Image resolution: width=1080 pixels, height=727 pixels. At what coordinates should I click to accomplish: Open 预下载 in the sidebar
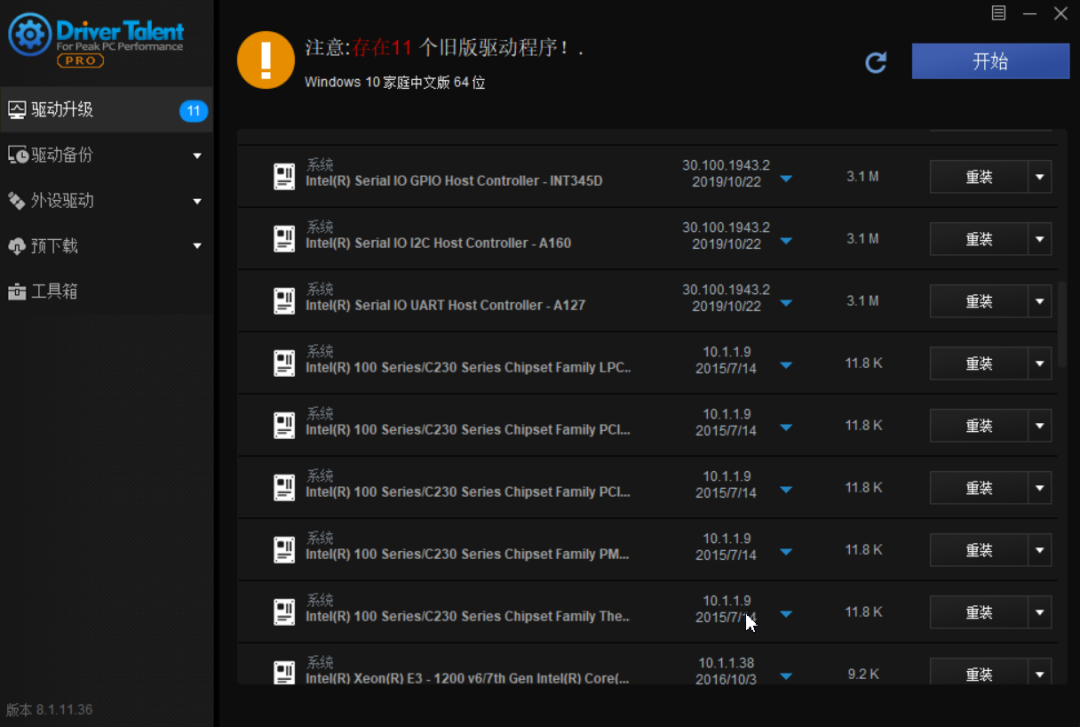click(x=107, y=246)
